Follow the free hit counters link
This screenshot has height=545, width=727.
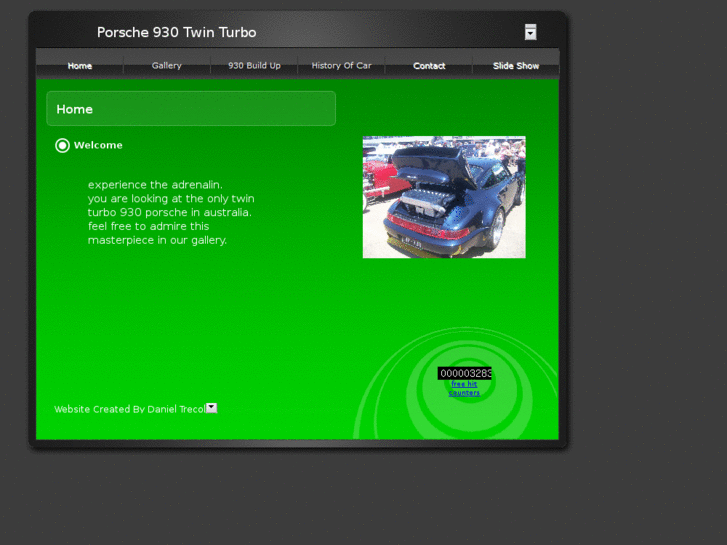click(464, 388)
